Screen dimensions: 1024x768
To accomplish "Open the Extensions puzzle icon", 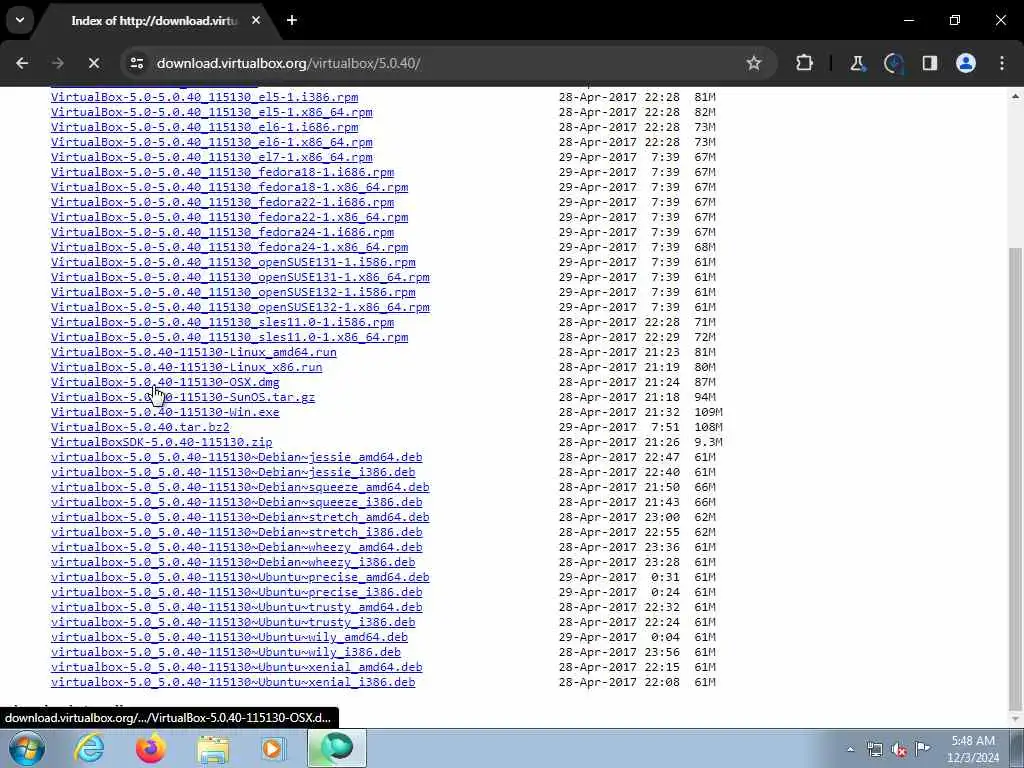I will [x=805, y=63].
